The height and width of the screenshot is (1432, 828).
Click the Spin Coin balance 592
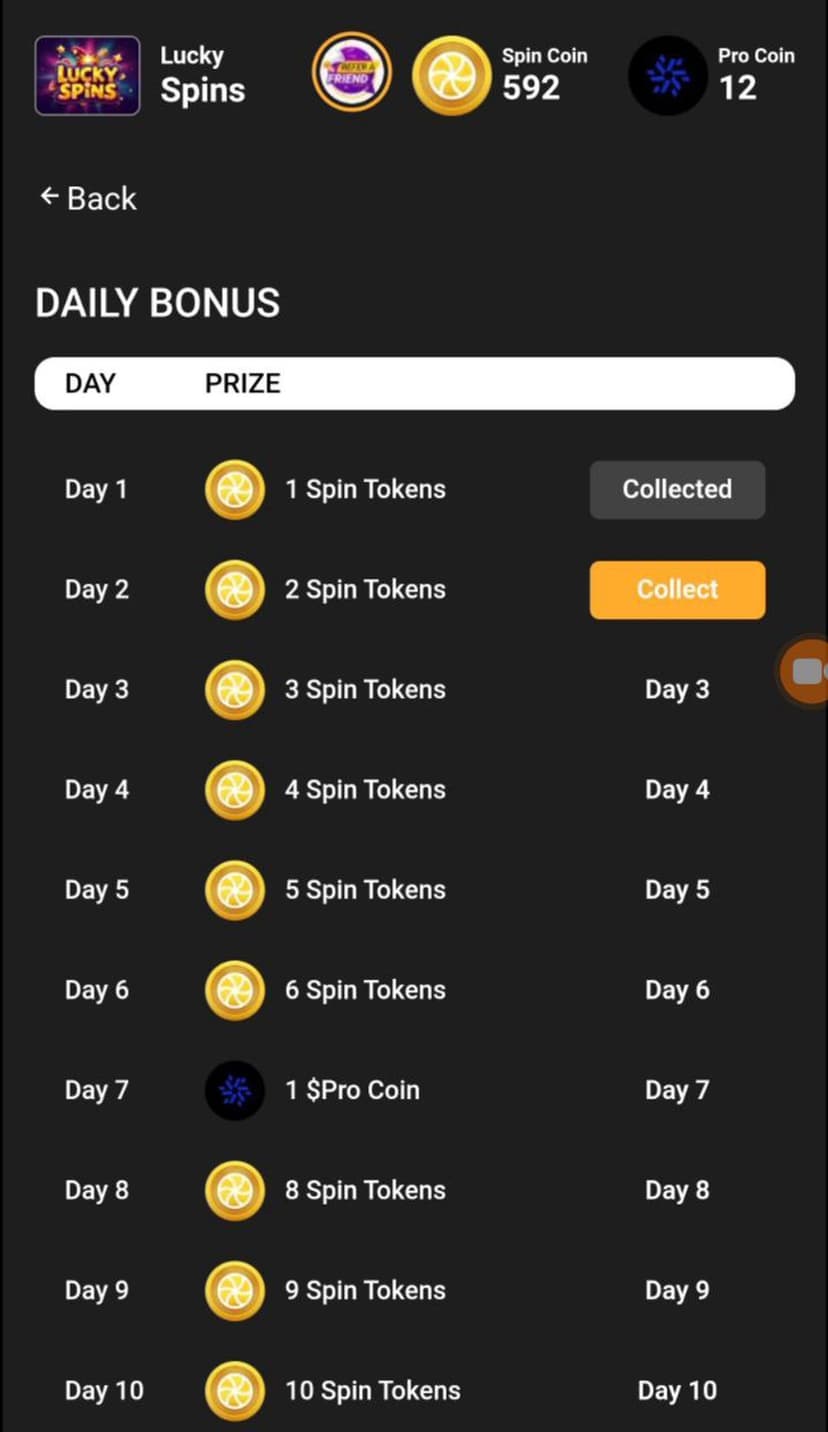(x=531, y=88)
